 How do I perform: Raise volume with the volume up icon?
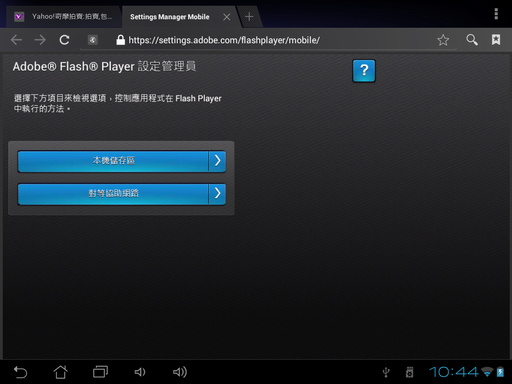coord(180,372)
